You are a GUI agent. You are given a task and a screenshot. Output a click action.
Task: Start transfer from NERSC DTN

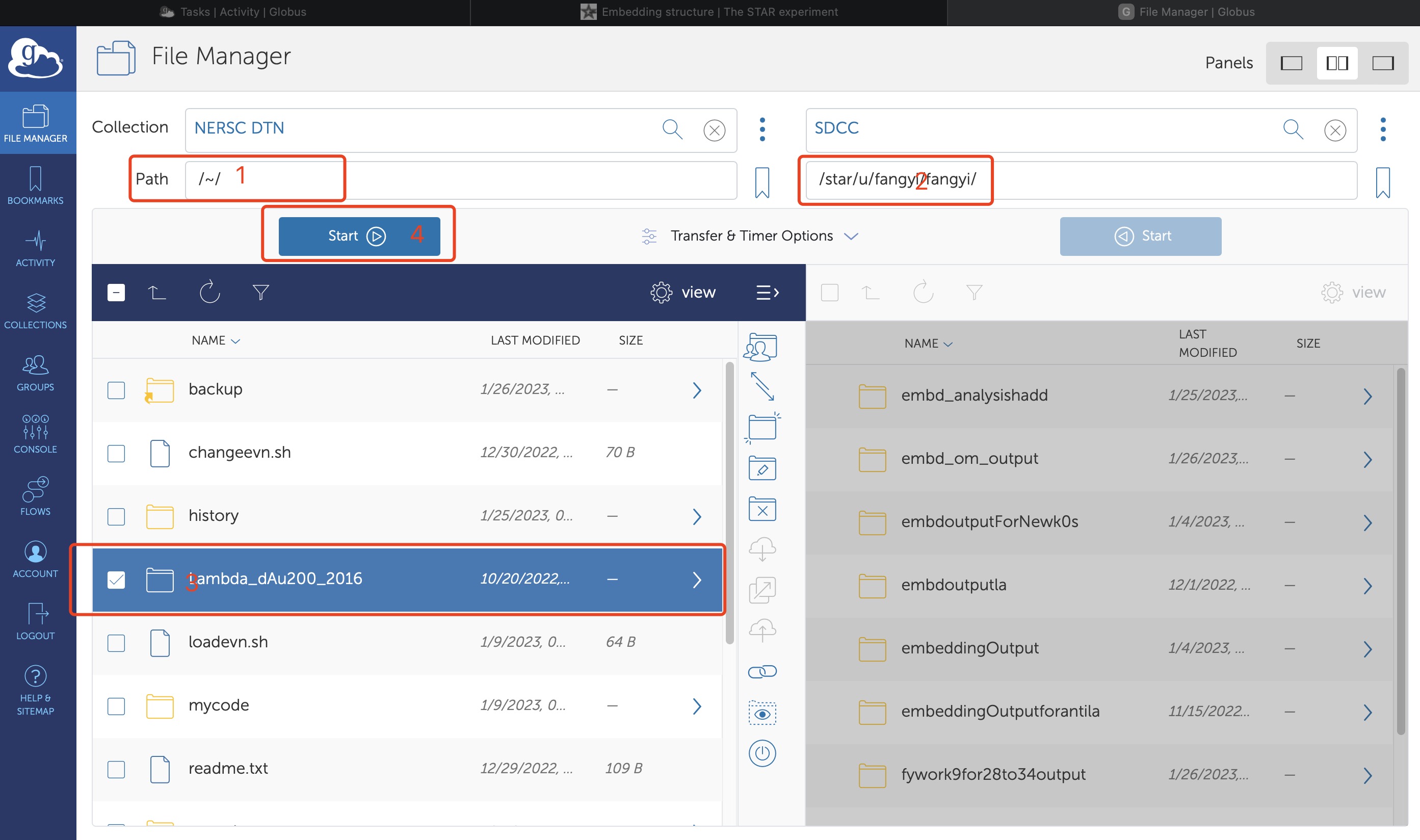359,236
